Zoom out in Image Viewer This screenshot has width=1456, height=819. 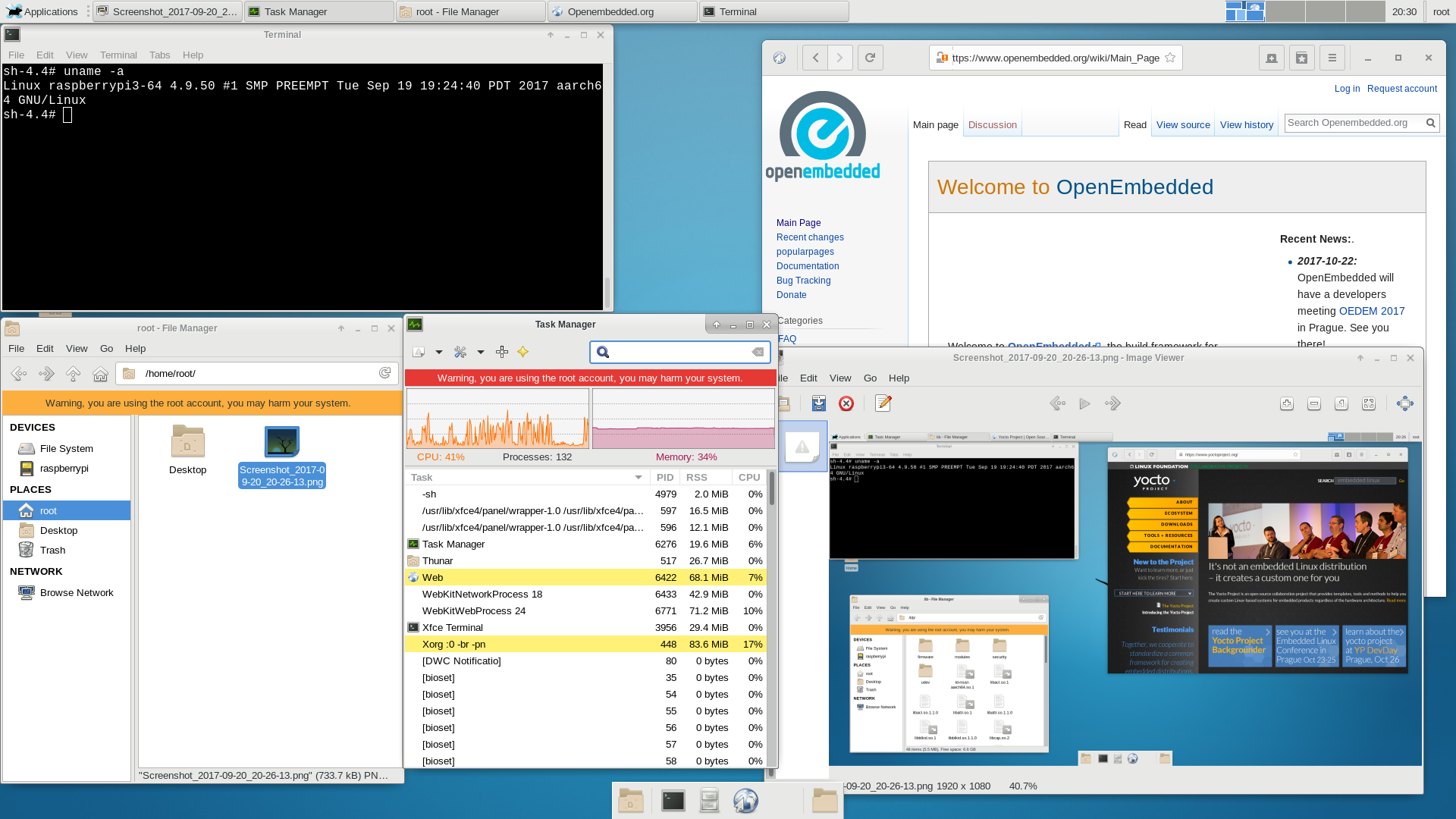(1314, 403)
